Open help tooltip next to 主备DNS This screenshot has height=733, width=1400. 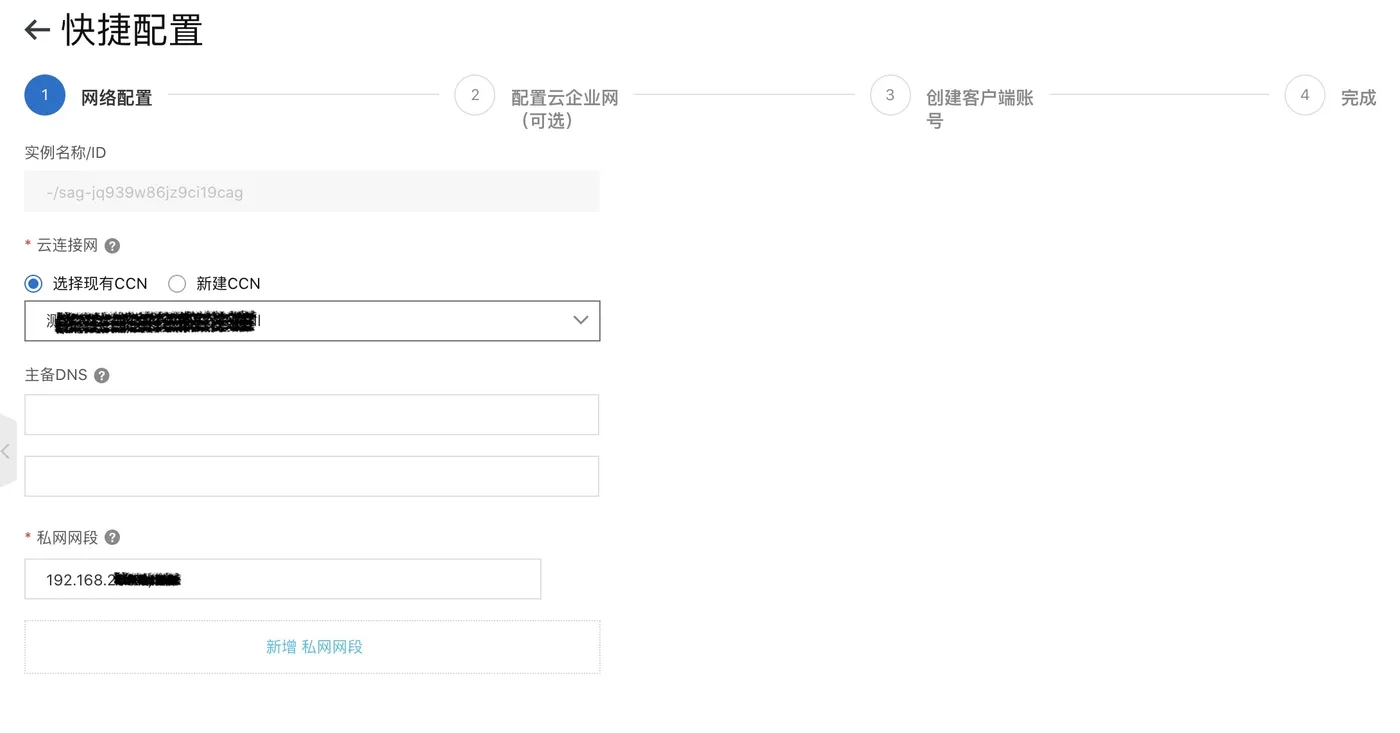click(101, 376)
